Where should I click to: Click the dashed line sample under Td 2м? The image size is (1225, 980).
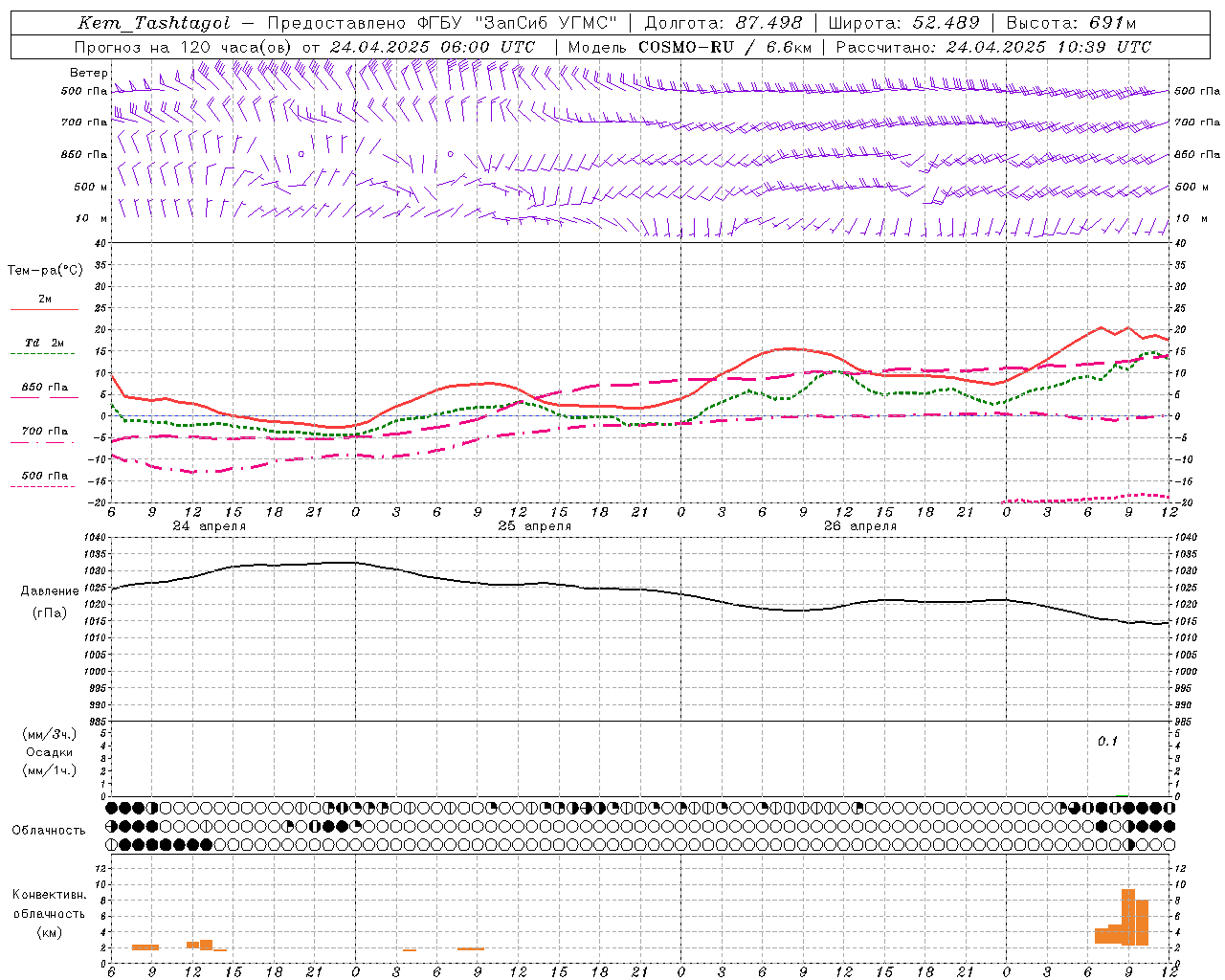[x=42, y=354]
